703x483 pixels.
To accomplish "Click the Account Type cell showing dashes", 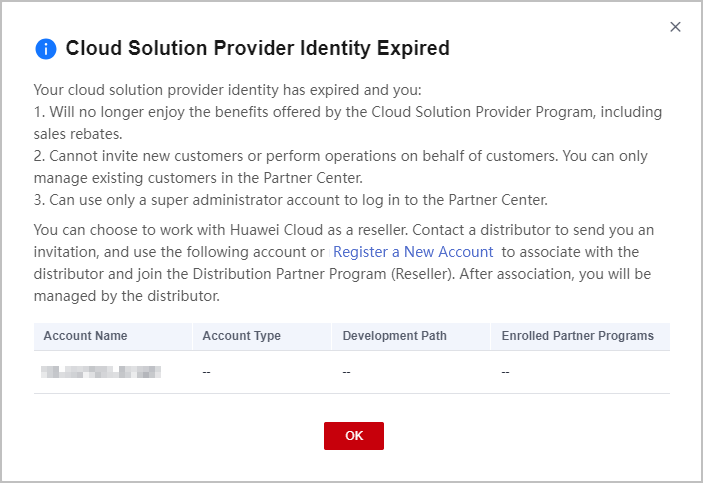I will point(207,373).
